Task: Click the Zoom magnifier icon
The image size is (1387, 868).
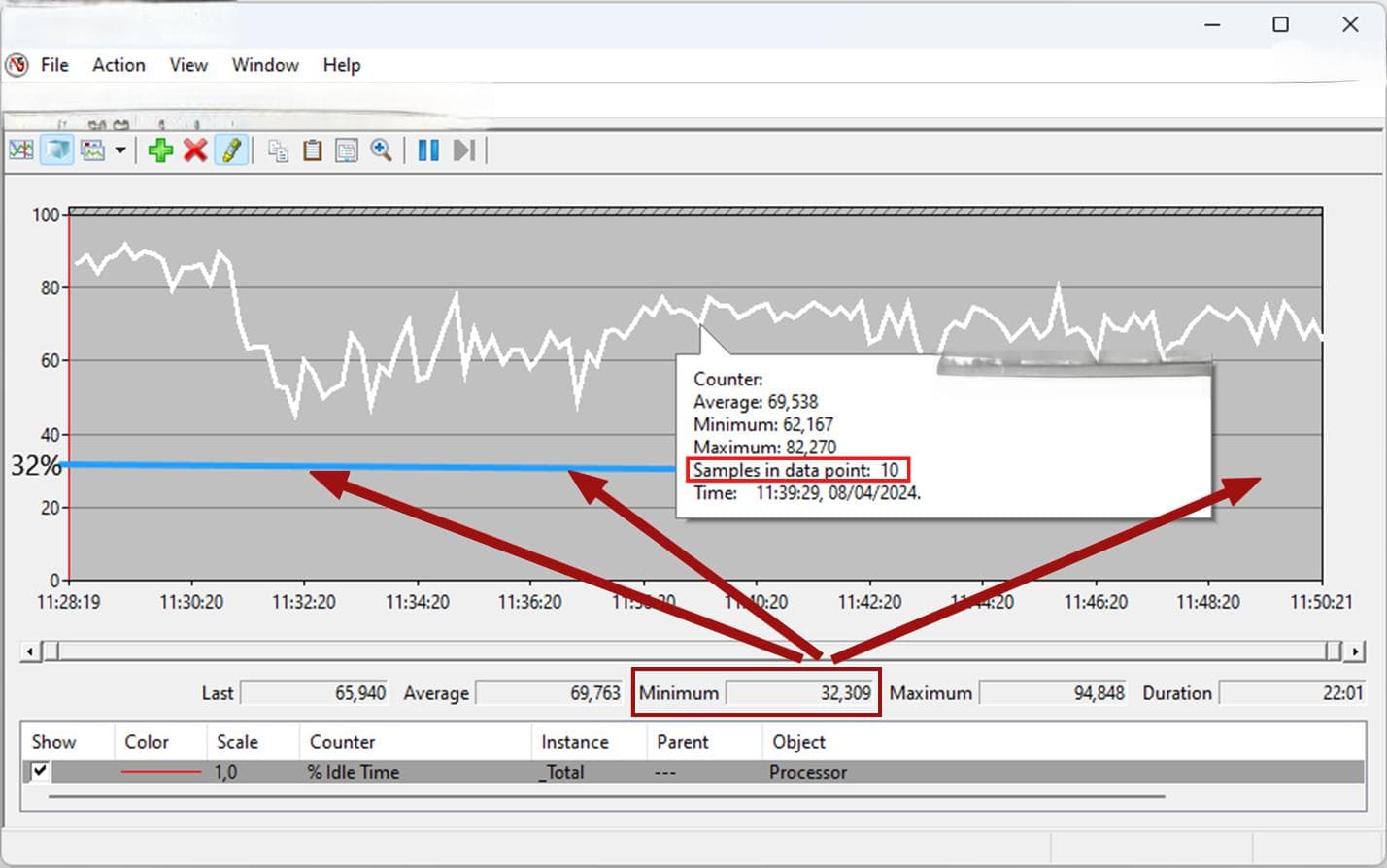Action: pyautogui.click(x=381, y=150)
